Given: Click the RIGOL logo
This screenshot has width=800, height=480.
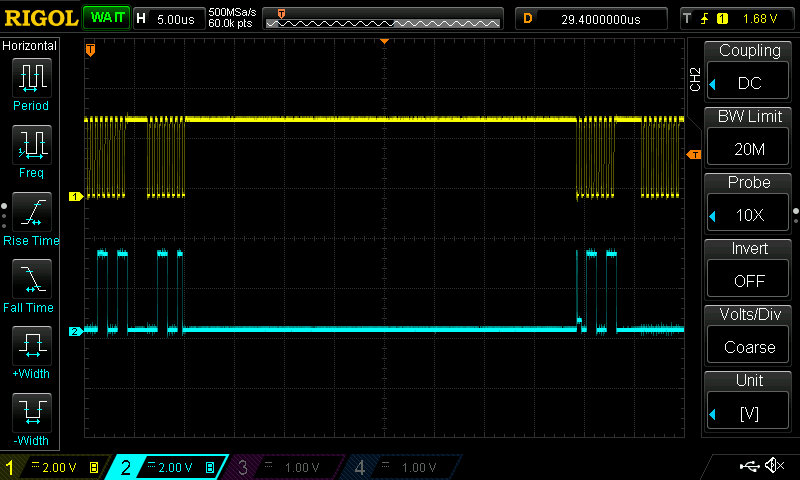Looking at the screenshot, I should coord(41,18).
